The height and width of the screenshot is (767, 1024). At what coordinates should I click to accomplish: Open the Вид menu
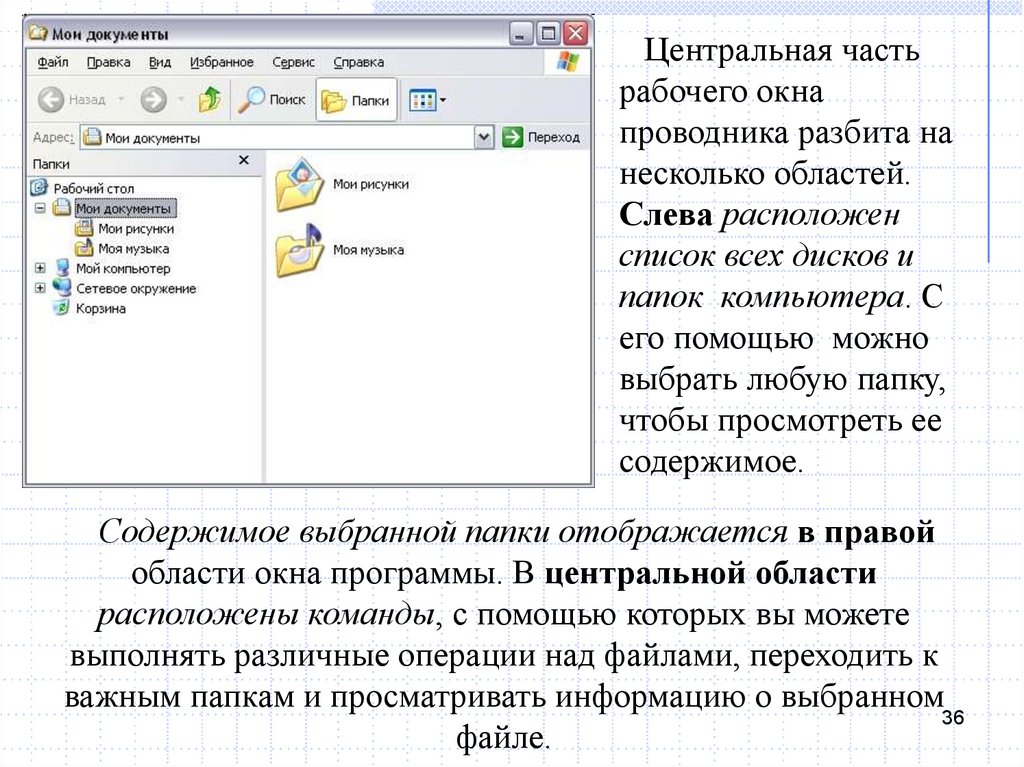click(x=160, y=62)
